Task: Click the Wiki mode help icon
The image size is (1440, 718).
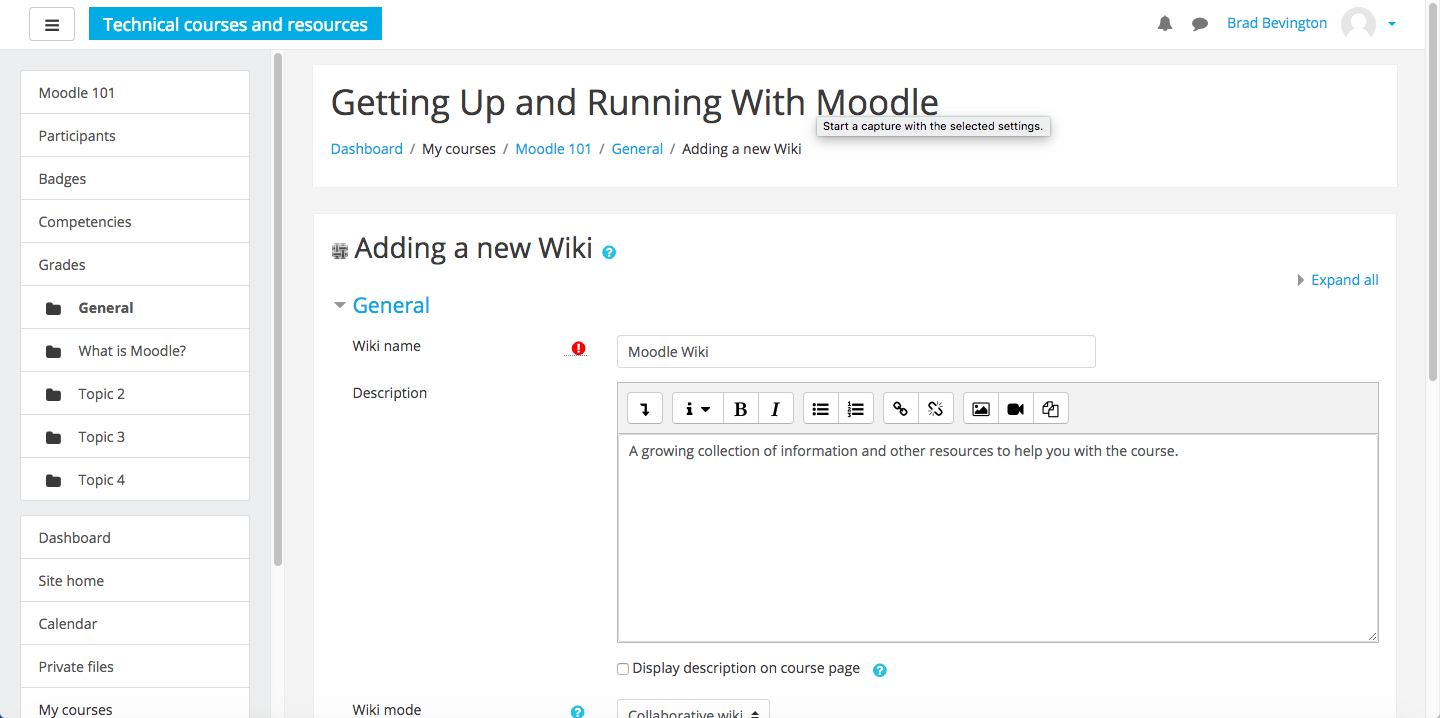Action: coord(577,712)
